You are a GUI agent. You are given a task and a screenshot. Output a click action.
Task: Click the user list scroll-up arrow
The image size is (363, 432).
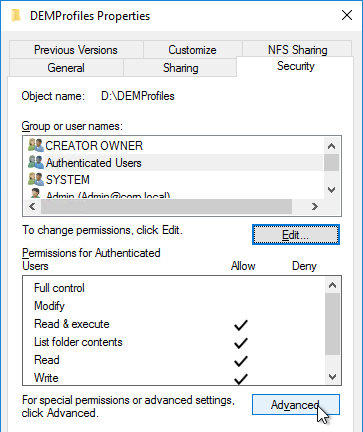[x=331, y=146]
